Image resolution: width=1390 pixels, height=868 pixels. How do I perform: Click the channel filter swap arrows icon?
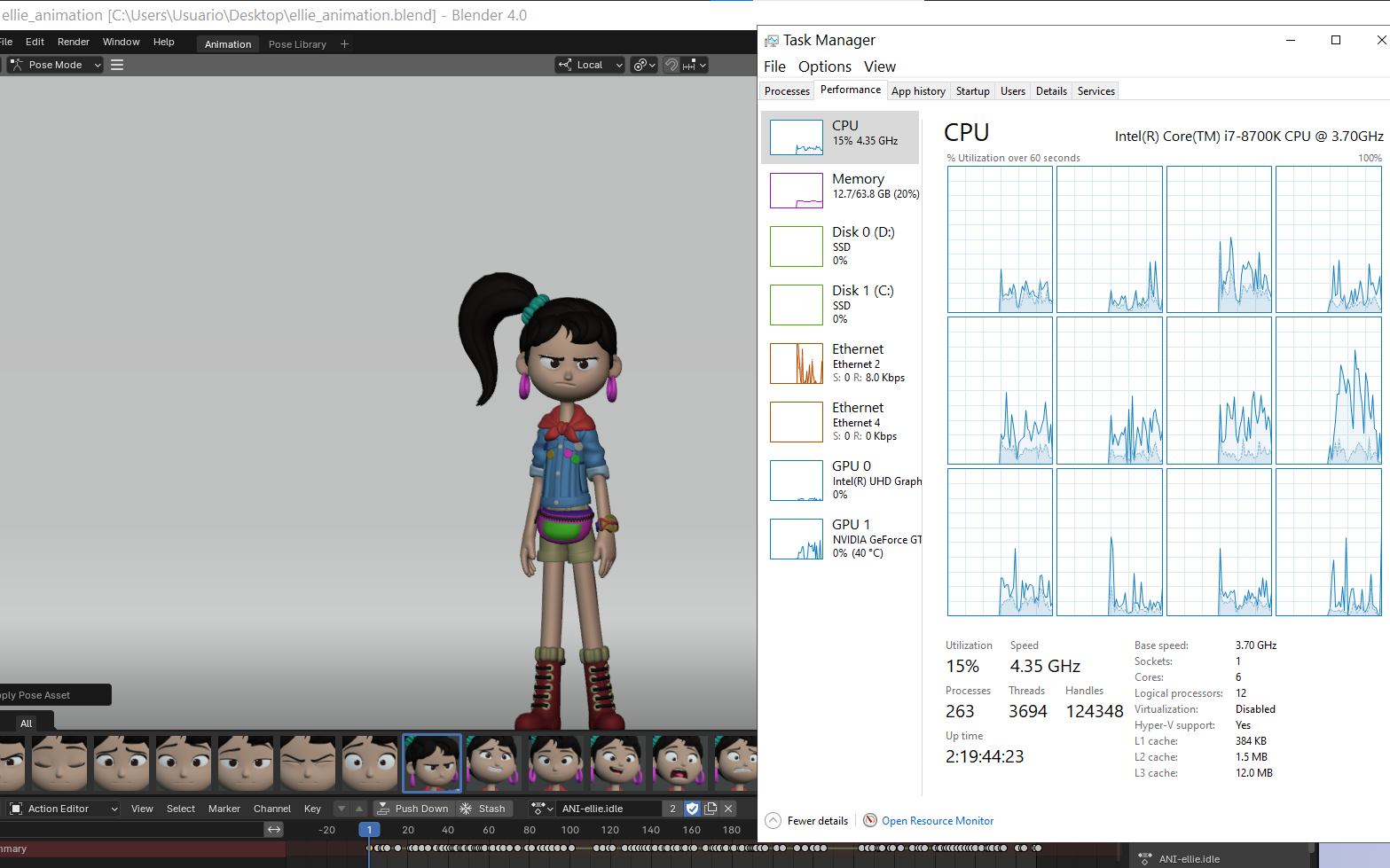274,830
